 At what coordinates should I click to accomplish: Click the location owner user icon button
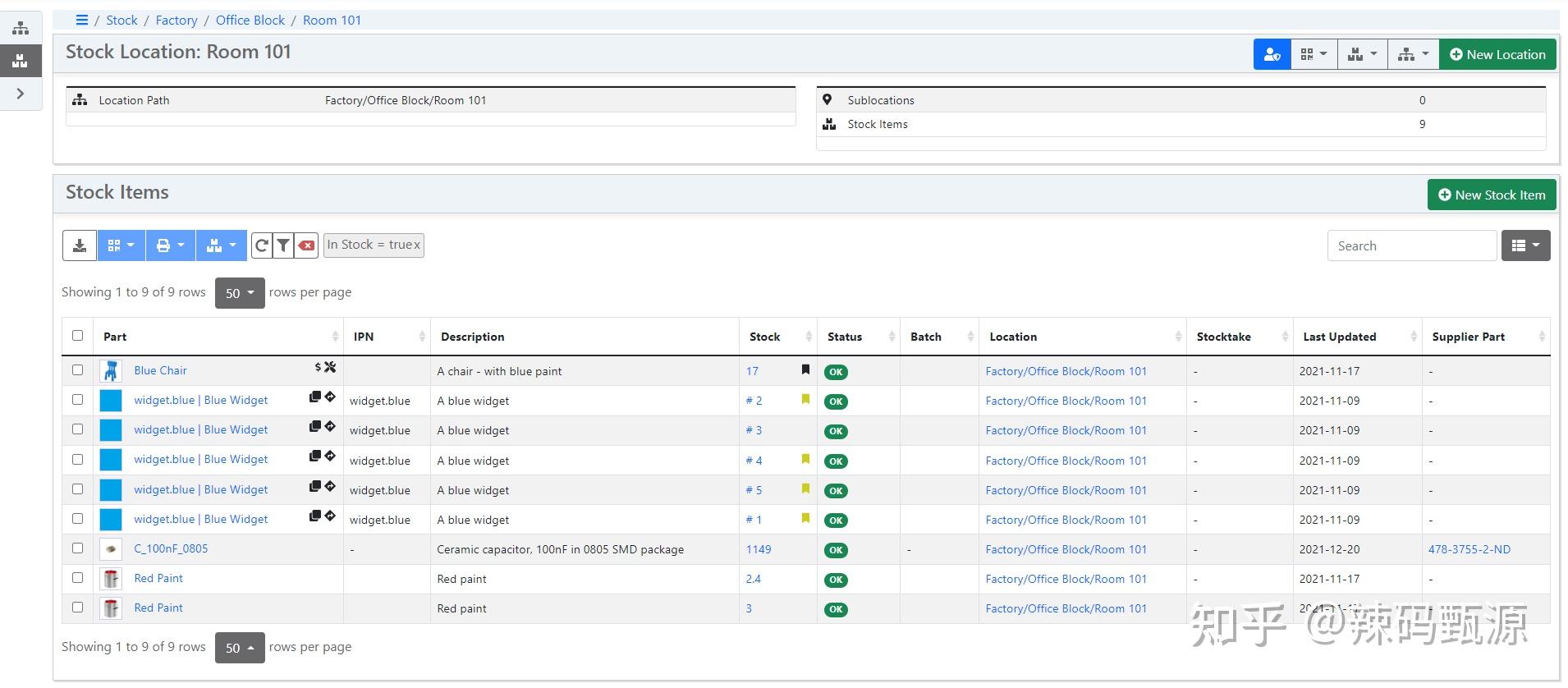point(1272,55)
